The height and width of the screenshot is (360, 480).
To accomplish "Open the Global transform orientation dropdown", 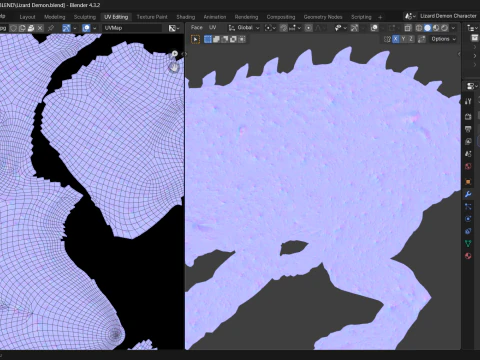I will 244,28.
